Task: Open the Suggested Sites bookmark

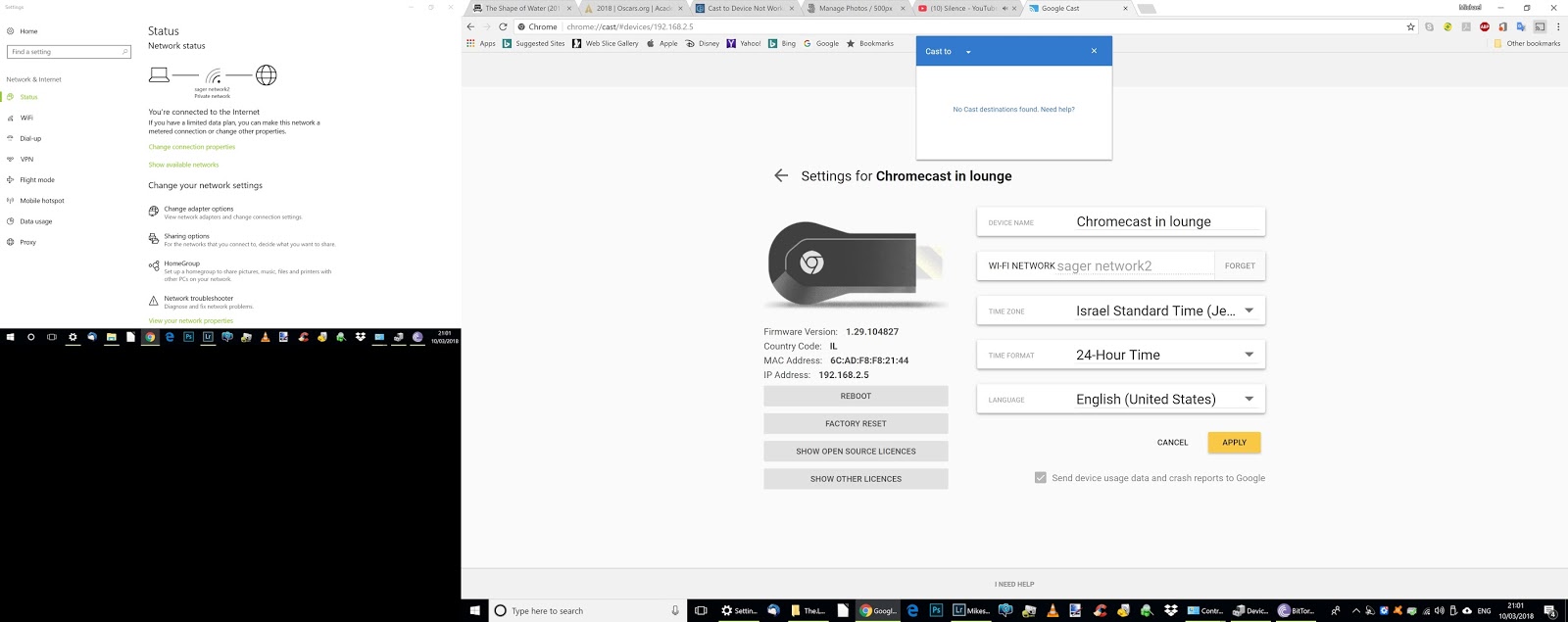Action: (x=533, y=43)
